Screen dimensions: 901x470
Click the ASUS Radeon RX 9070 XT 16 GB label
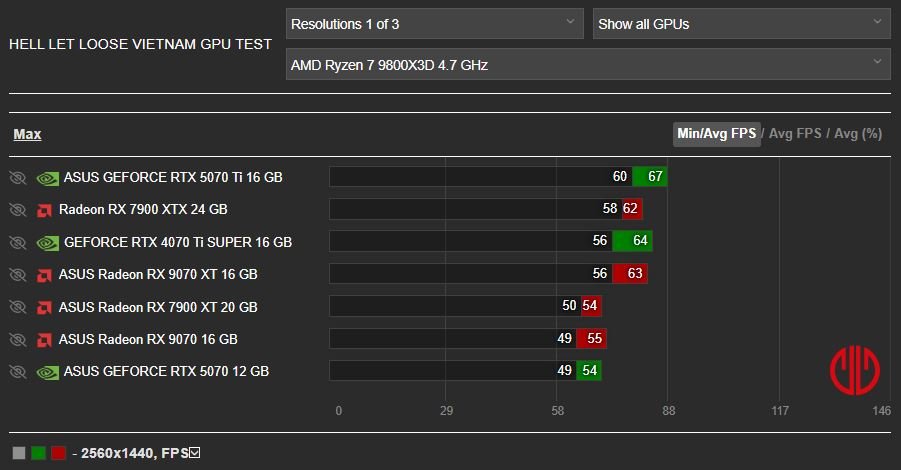pyautogui.click(x=158, y=275)
